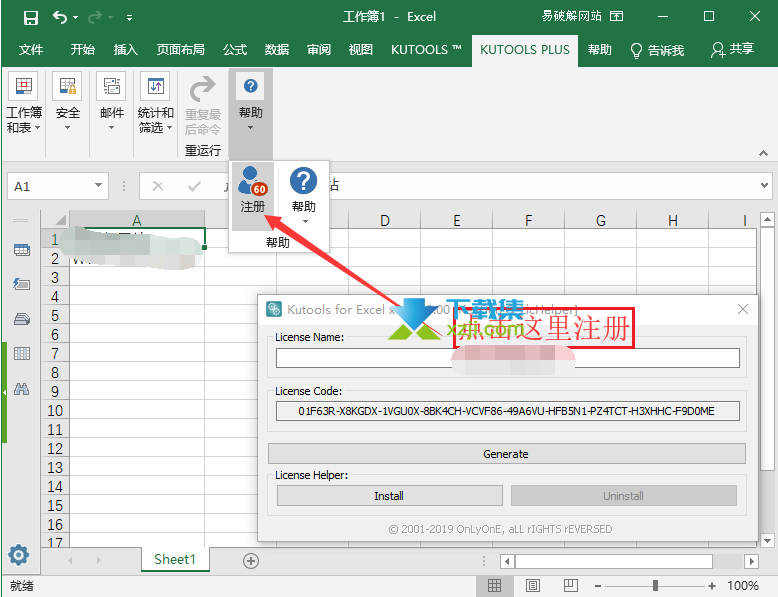Open Customize Quick Access Toolbar dropdown
The height and width of the screenshot is (597, 778).
(130, 18)
